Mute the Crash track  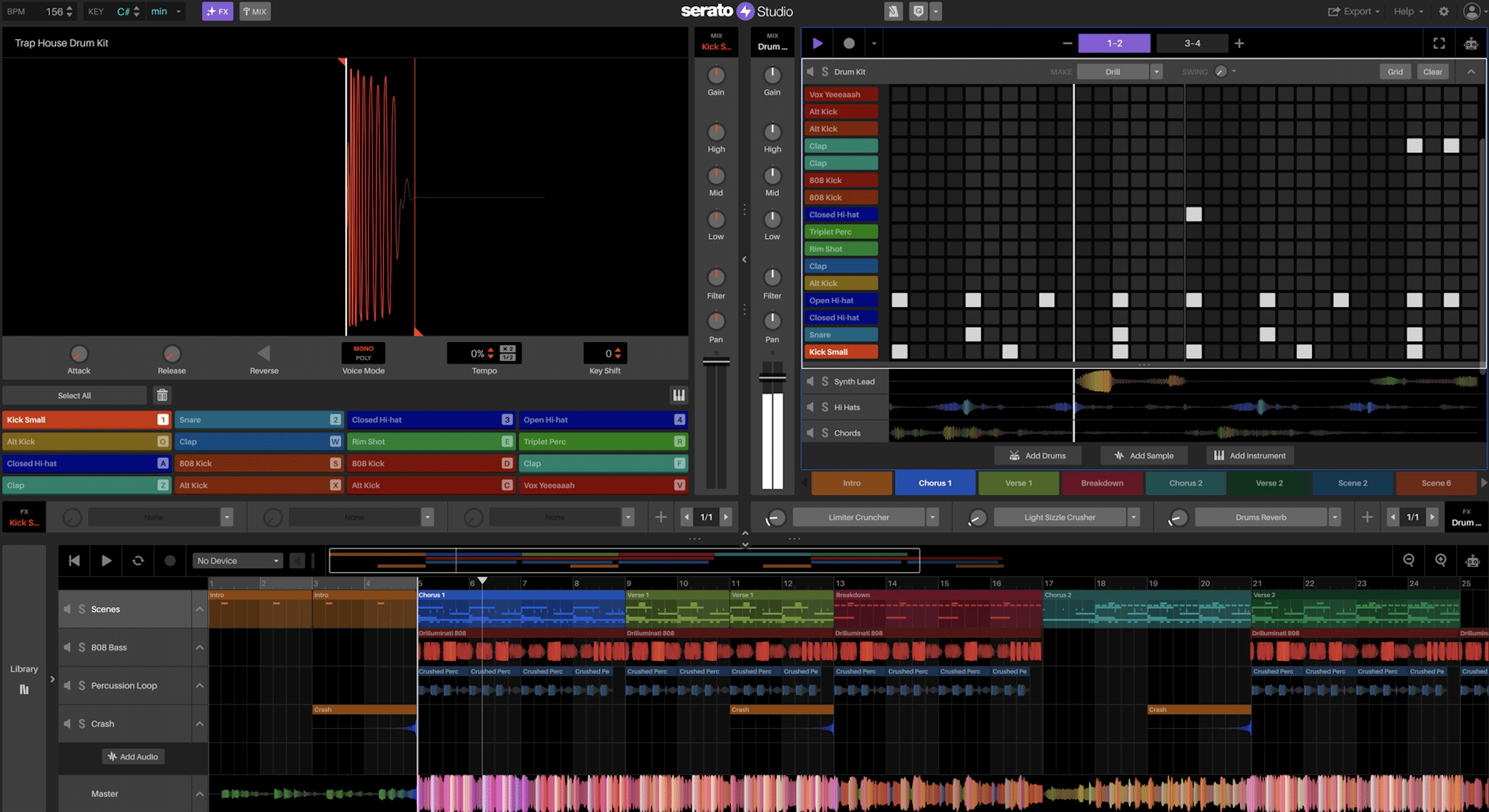click(x=67, y=724)
